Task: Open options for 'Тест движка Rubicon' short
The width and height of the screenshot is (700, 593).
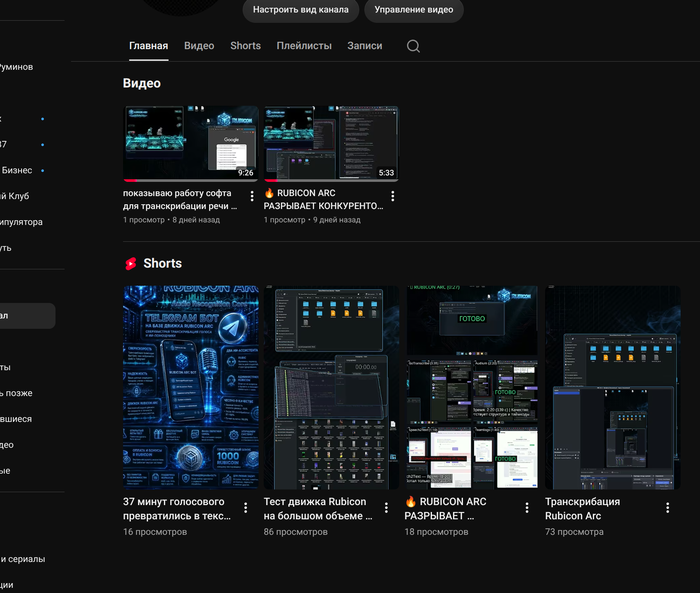Action: [386, 508]
